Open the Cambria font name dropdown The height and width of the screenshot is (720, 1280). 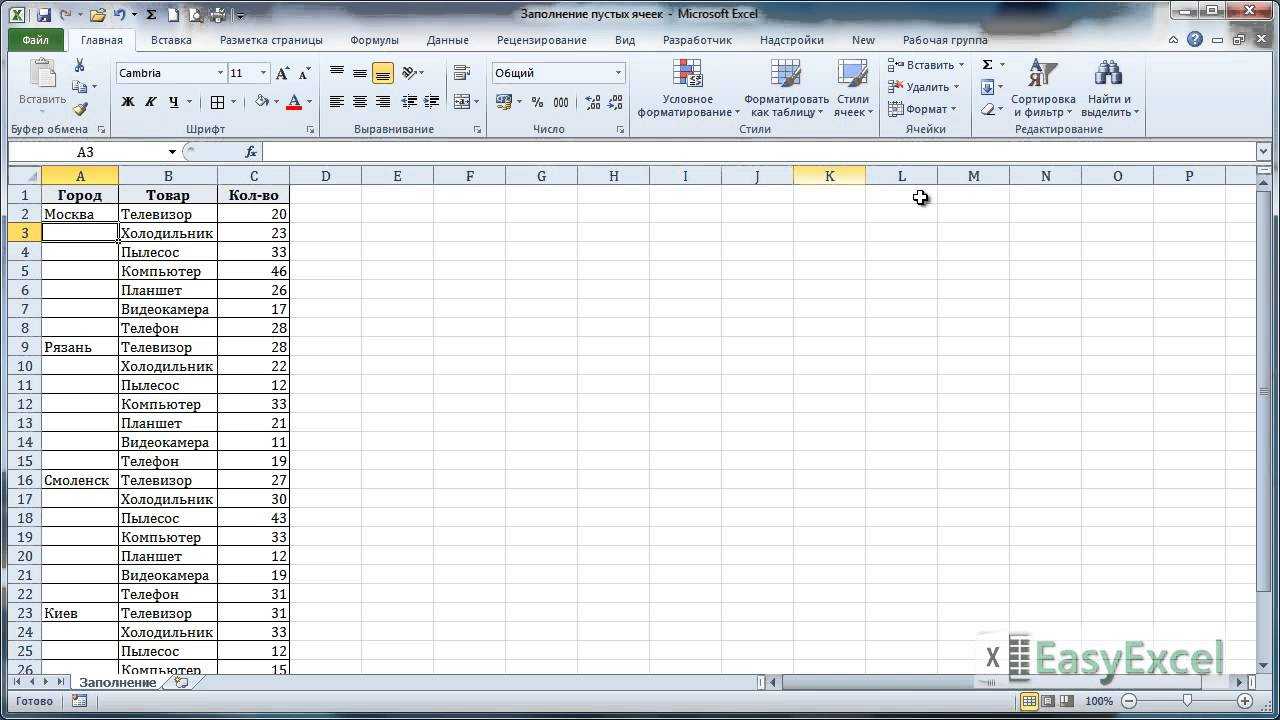tap(220, 73)
